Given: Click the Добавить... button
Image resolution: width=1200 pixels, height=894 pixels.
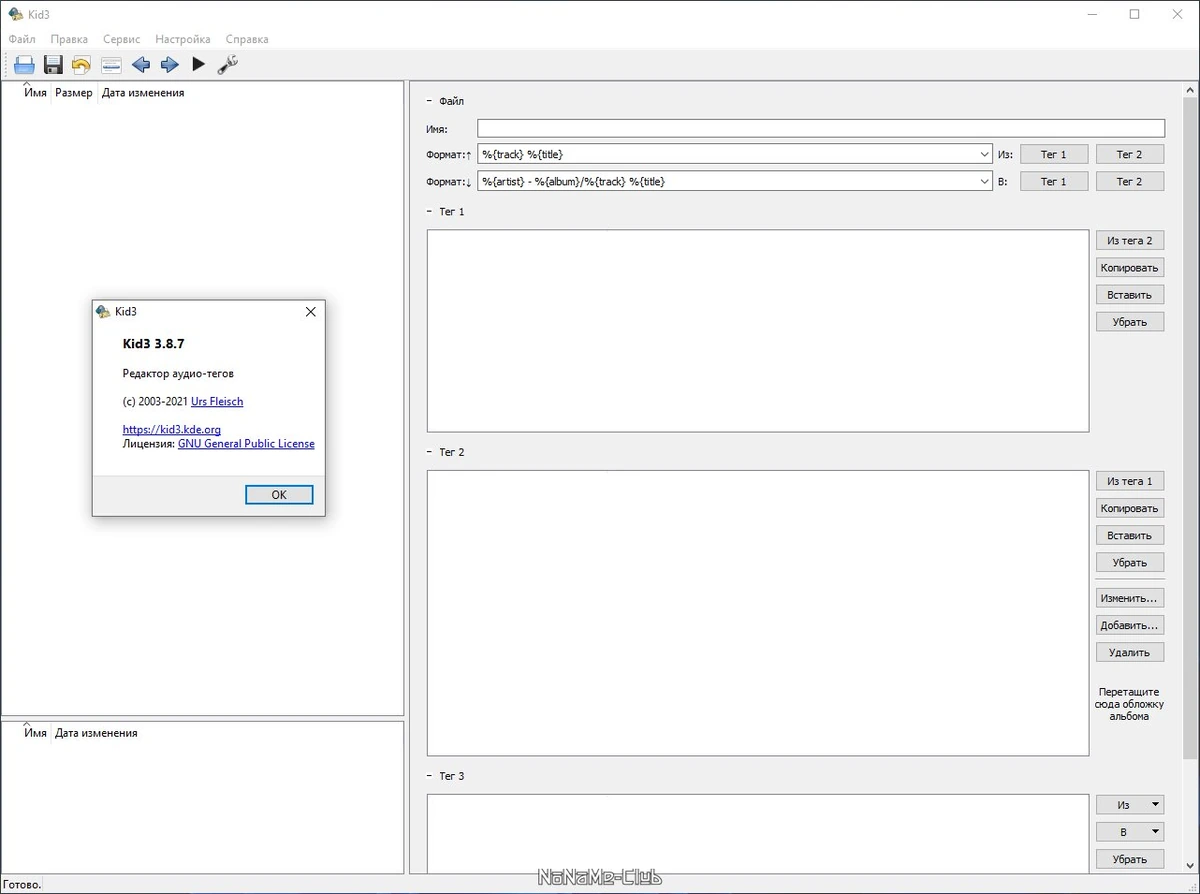Looking at the screenshot, I should 1130,625.
